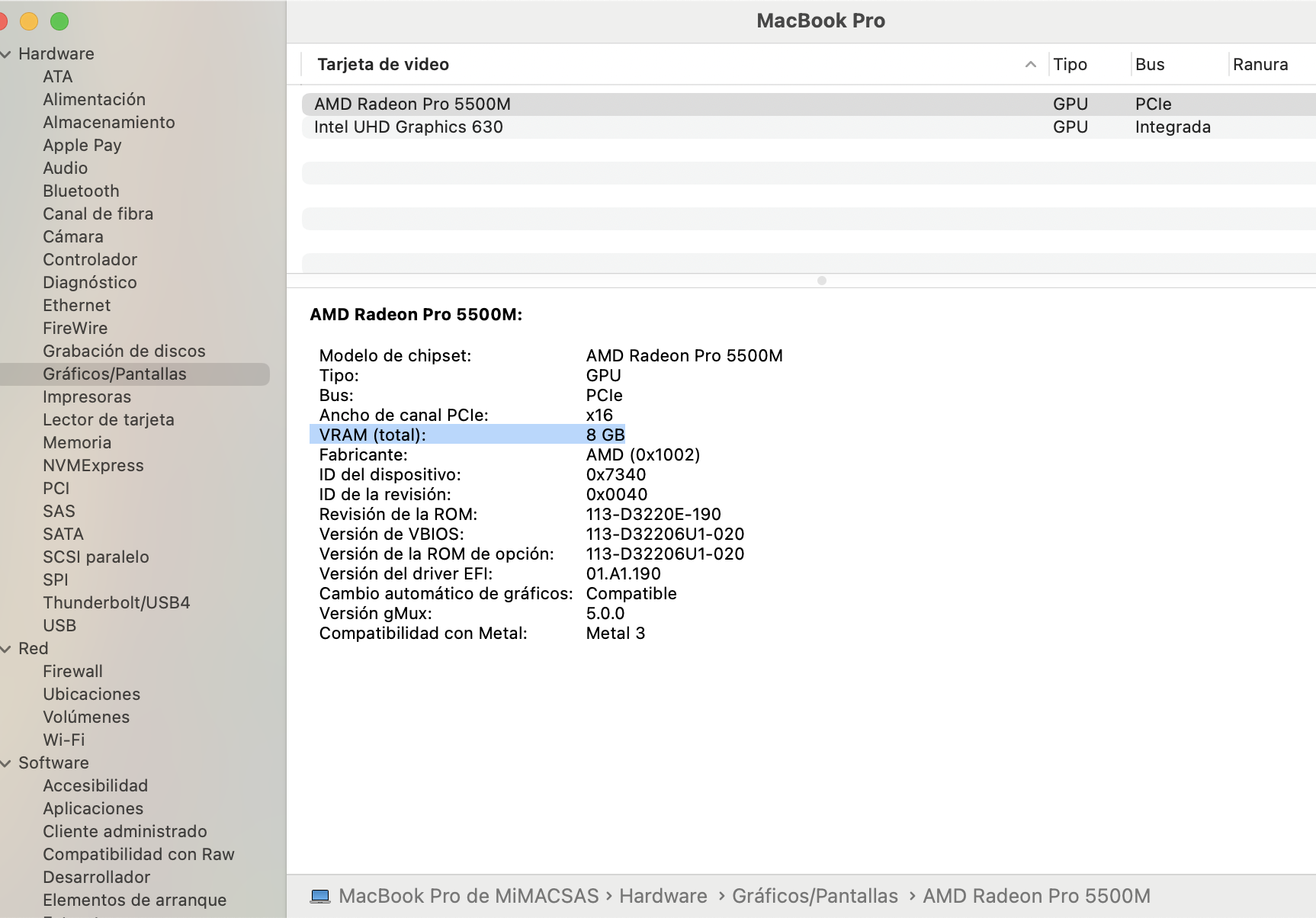1316x918 pixels.
Task: Select Cliente administrado under Software
Action: tap(125, 832)
